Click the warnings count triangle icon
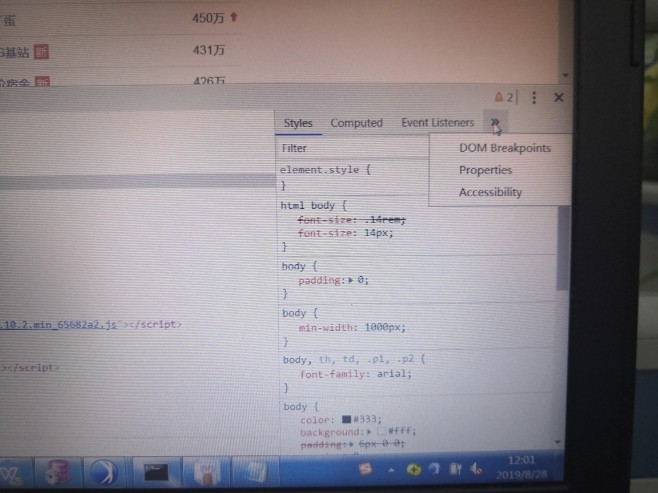658x493 pixels. pos(499,97)
